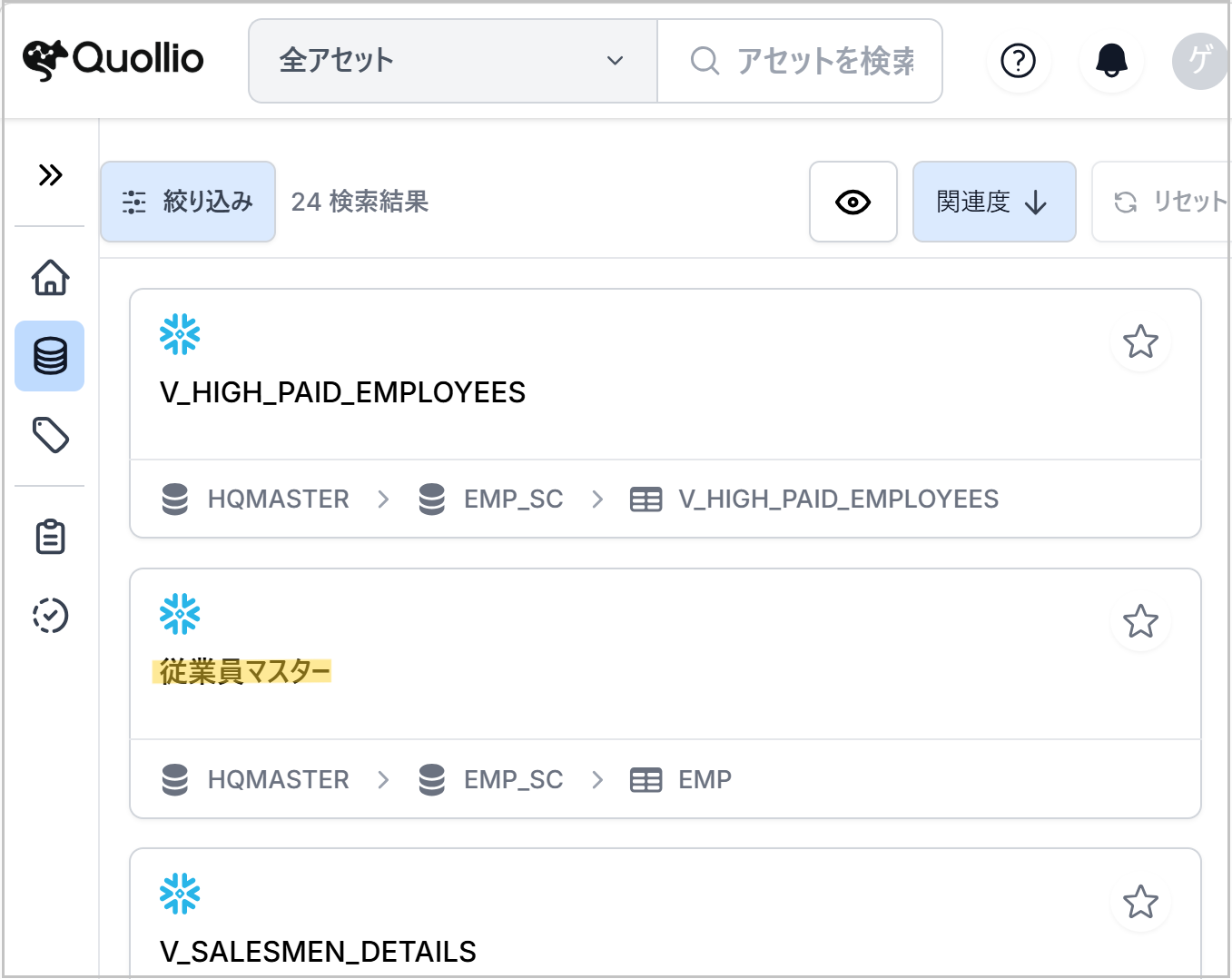Image resolution: width=1232 pixels, height=979 pixels.
Task: Change sort order with 関連度 button
Action: pyautogui.click(x=994, y=202)
